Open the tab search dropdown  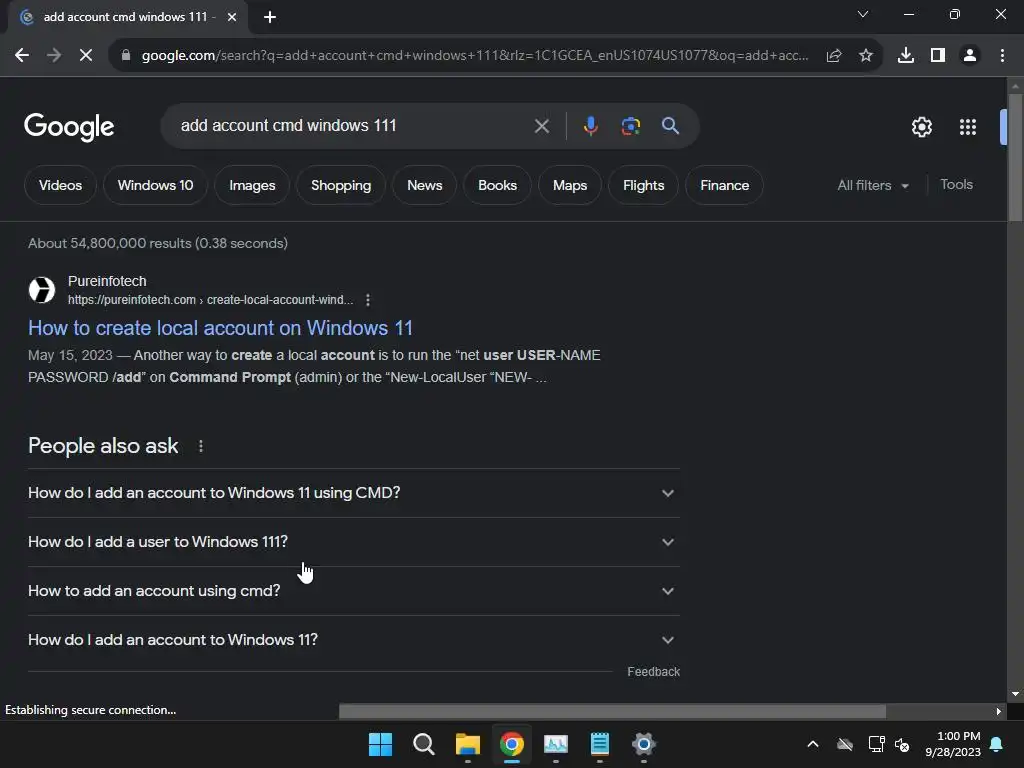863,14
